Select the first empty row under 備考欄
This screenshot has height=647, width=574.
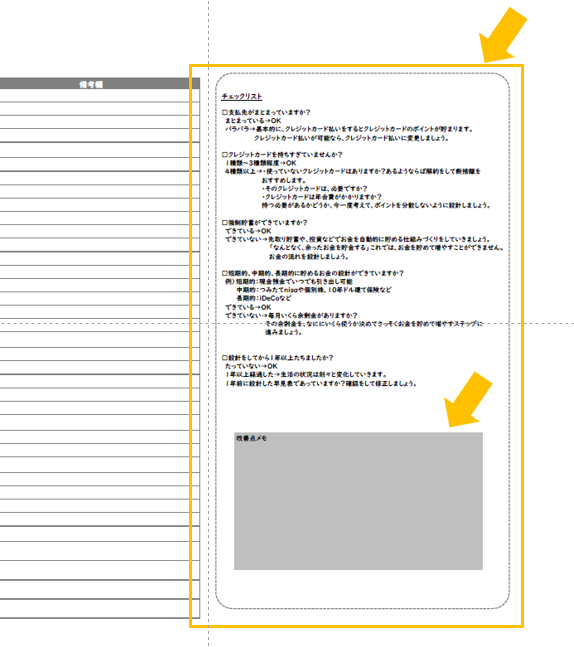click(99, 95)
